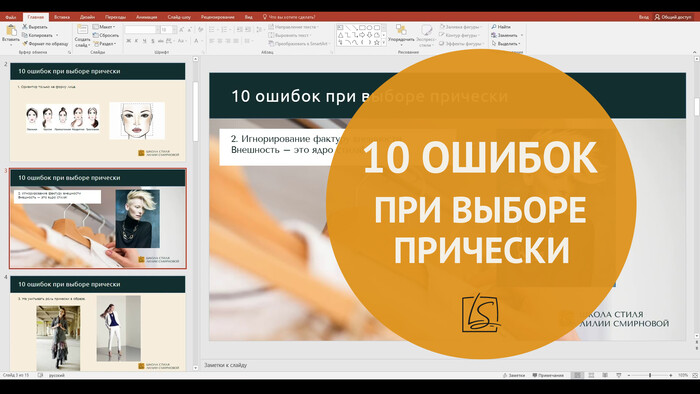Click fit slide to window icon
The height and width of the screenshot is (394, 700).
(693, 375)
